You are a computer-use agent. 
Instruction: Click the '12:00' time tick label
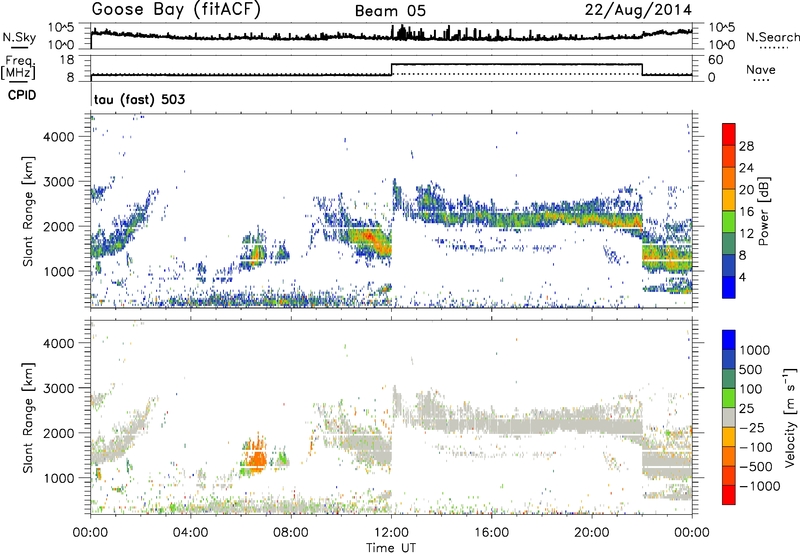(391, 533)
